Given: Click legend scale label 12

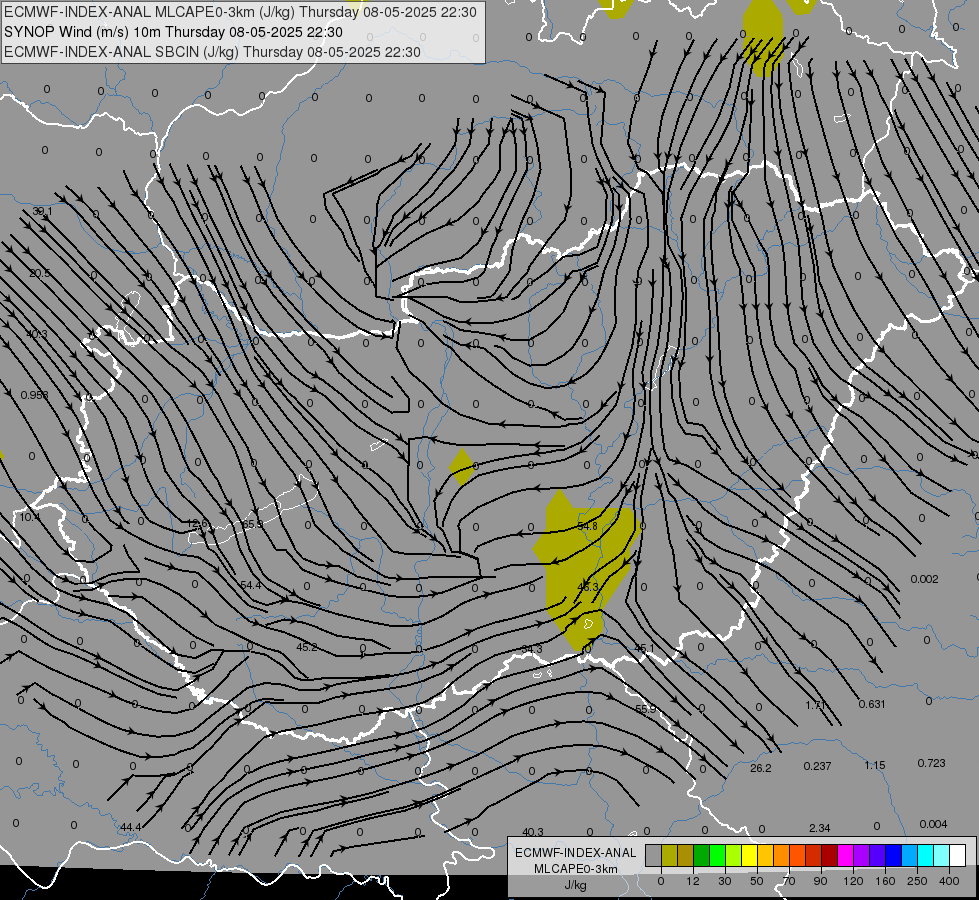Looking at the screenshot, I should pos(692,881).
